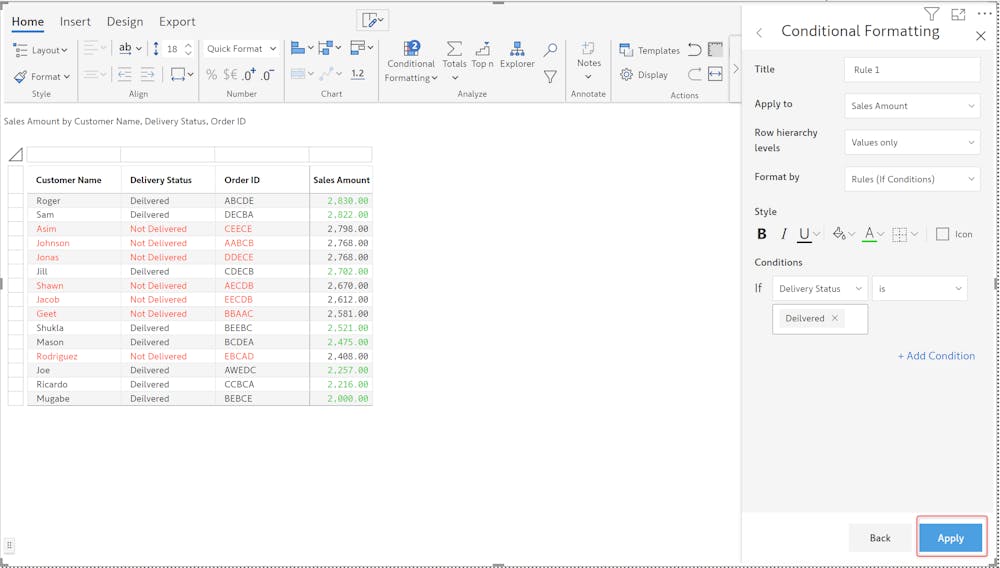Expand the Apply to Sales Amount dropdown
This screenshot has height=568, width=1000.
[912, 106]
